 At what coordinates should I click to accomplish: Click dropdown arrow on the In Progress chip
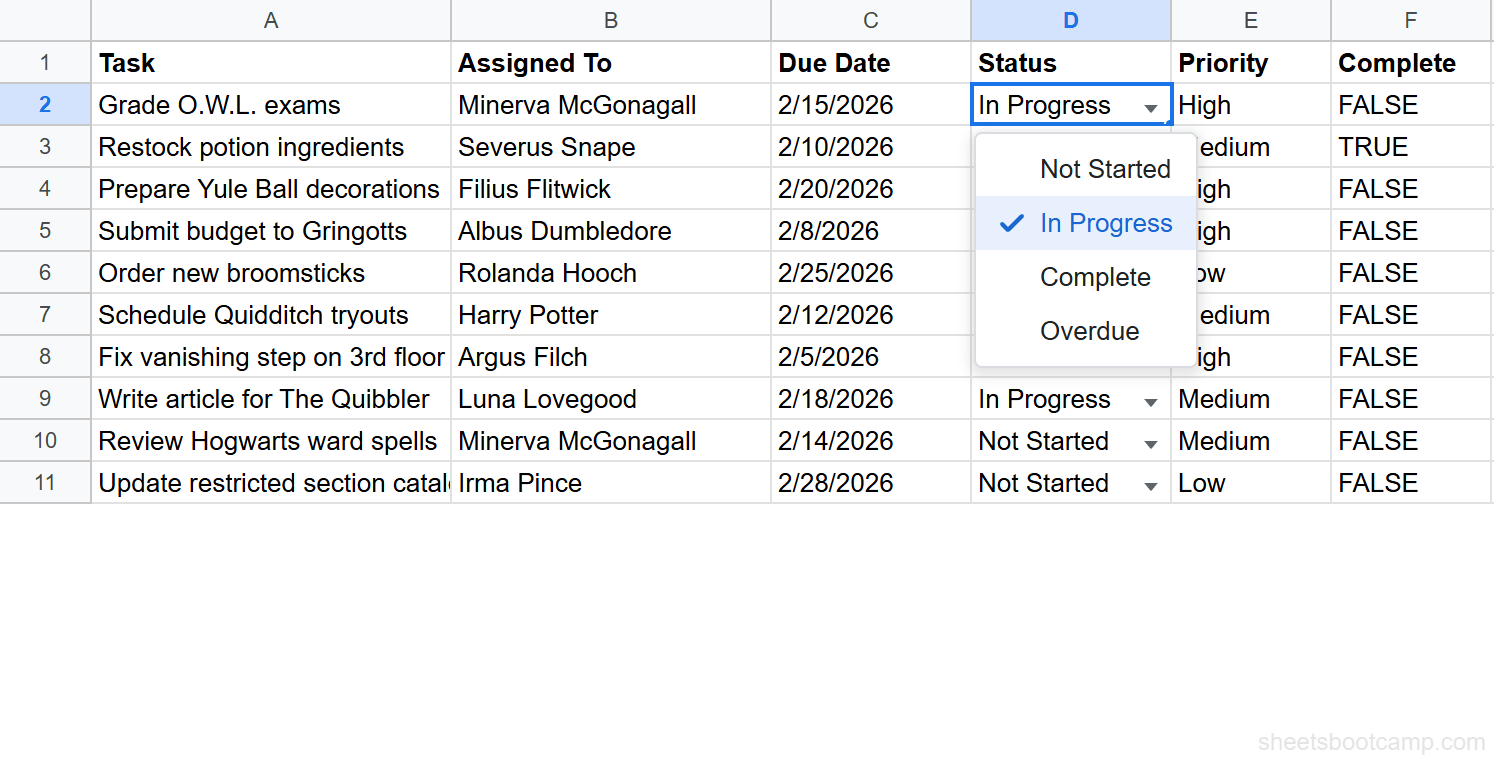pyautogui.click(x=1152, y=105)
